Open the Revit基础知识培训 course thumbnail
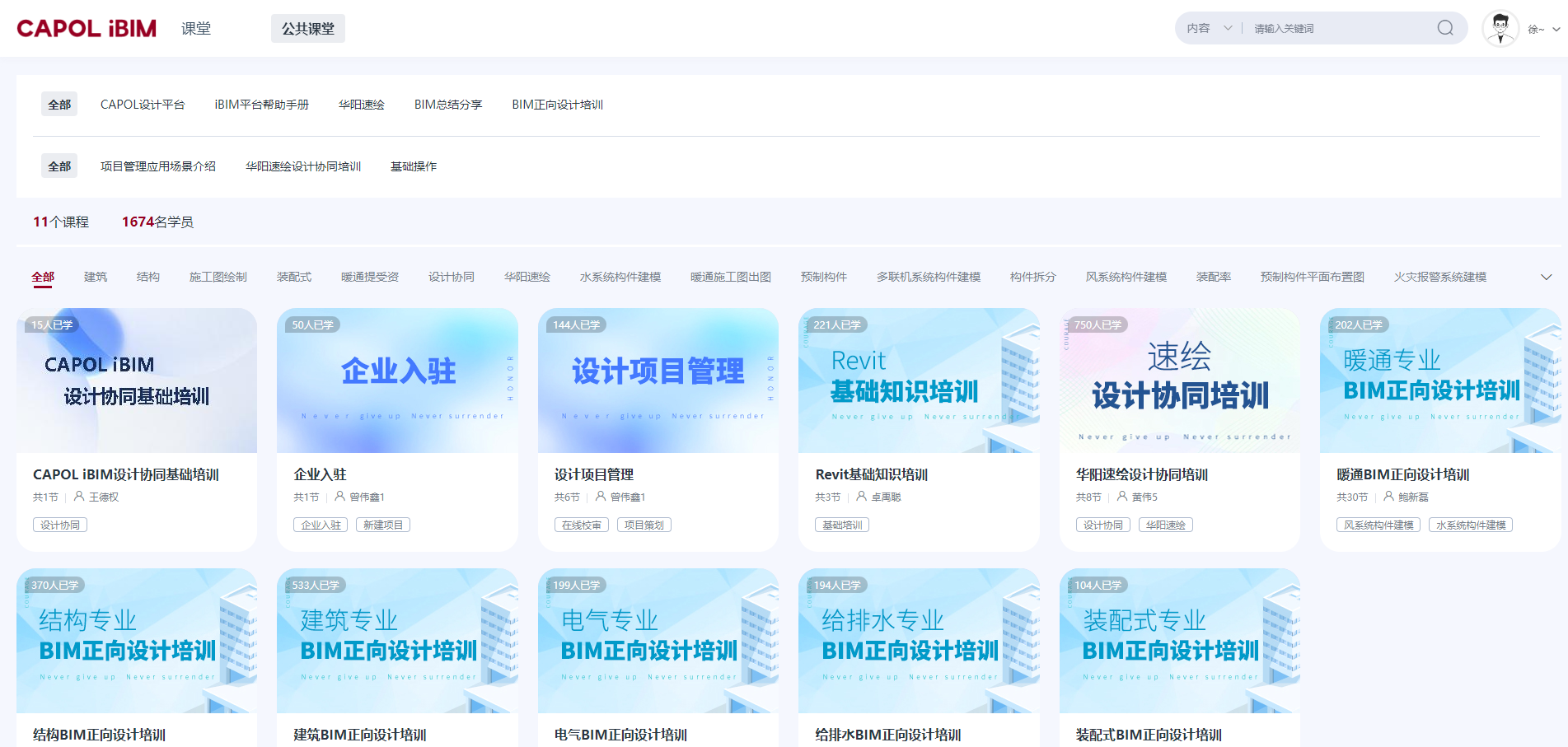This screenshot has height=747, width=1568. [919, 381]
